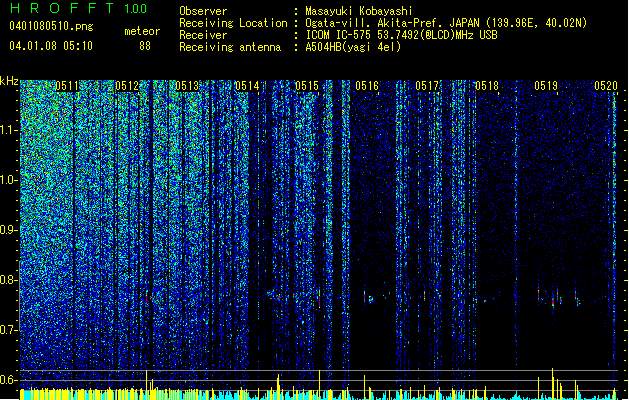Click the 1.1 kHz axis label
Viewport: 629px width, 400px height.
coord(9,130)
